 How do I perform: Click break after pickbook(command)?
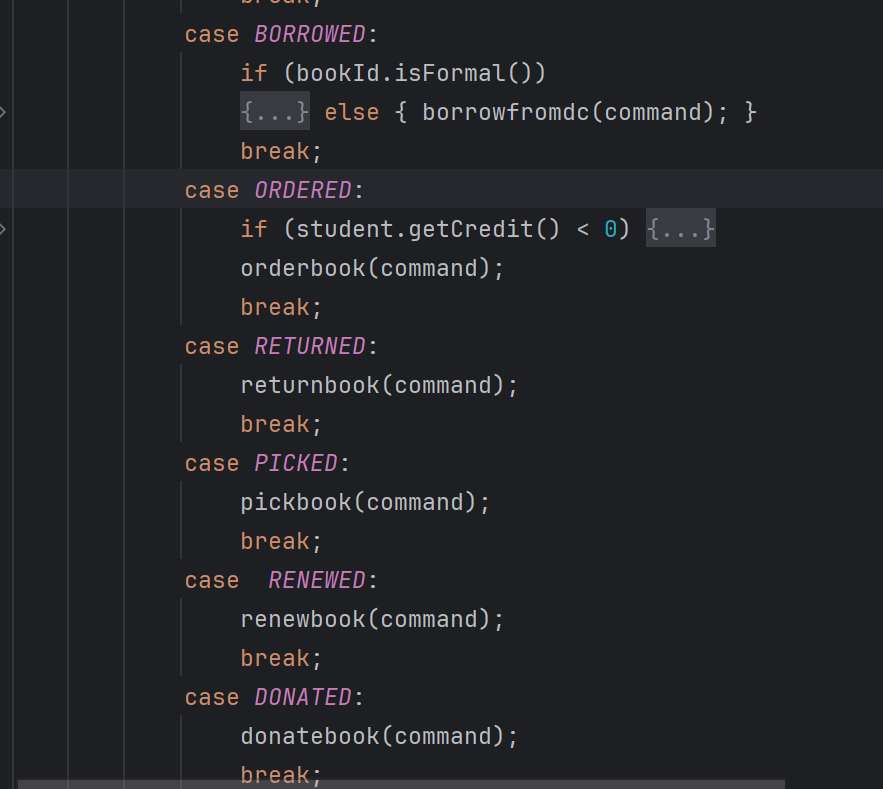tap(275, 541)
